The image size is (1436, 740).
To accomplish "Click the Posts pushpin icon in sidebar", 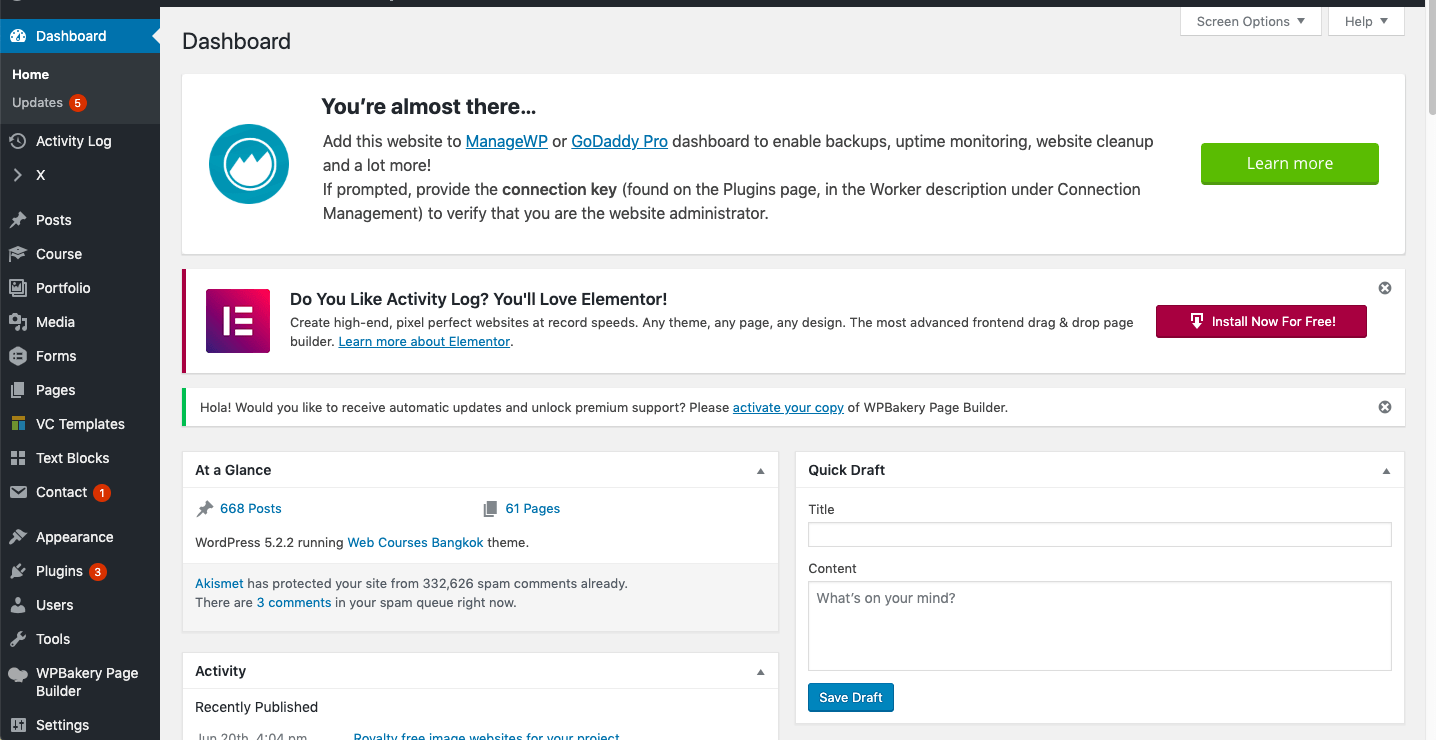I will tap(18, 220).
